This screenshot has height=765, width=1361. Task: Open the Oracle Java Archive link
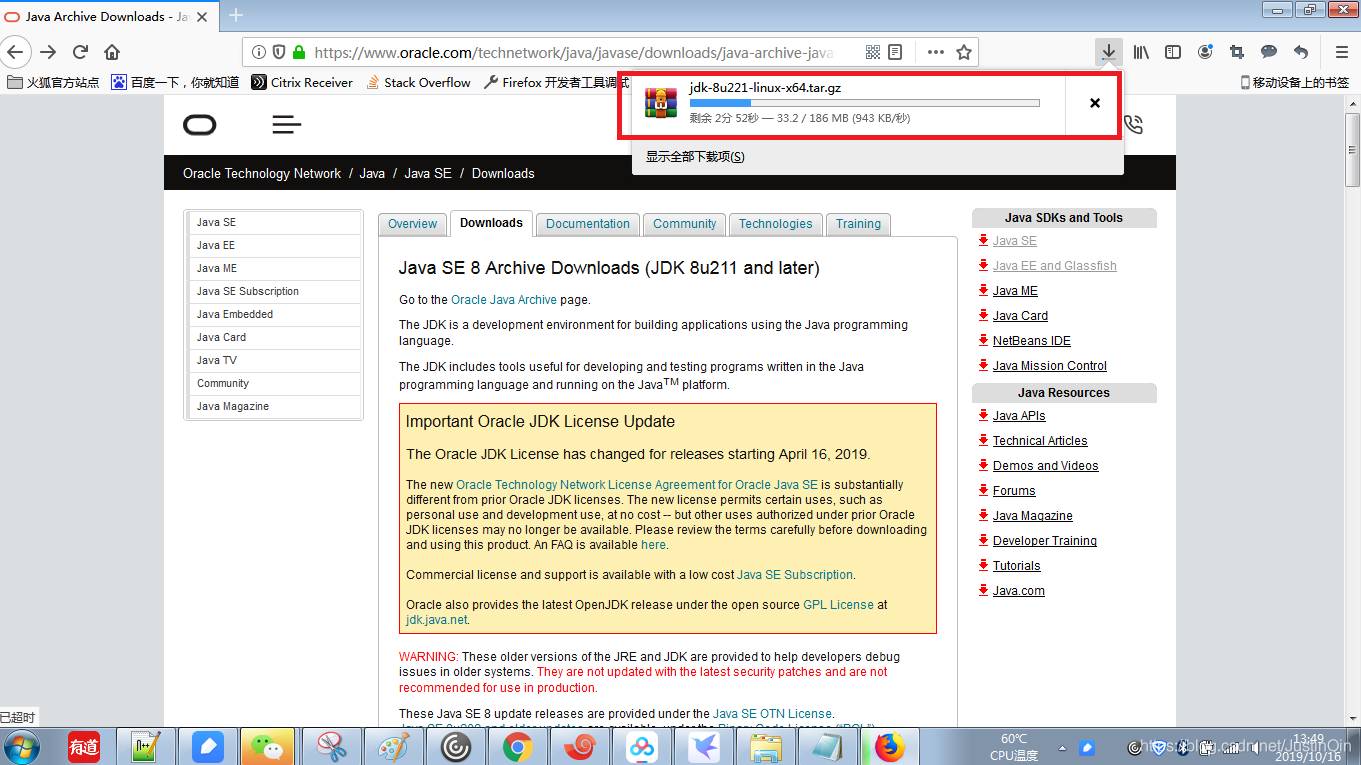pos(503,299)
